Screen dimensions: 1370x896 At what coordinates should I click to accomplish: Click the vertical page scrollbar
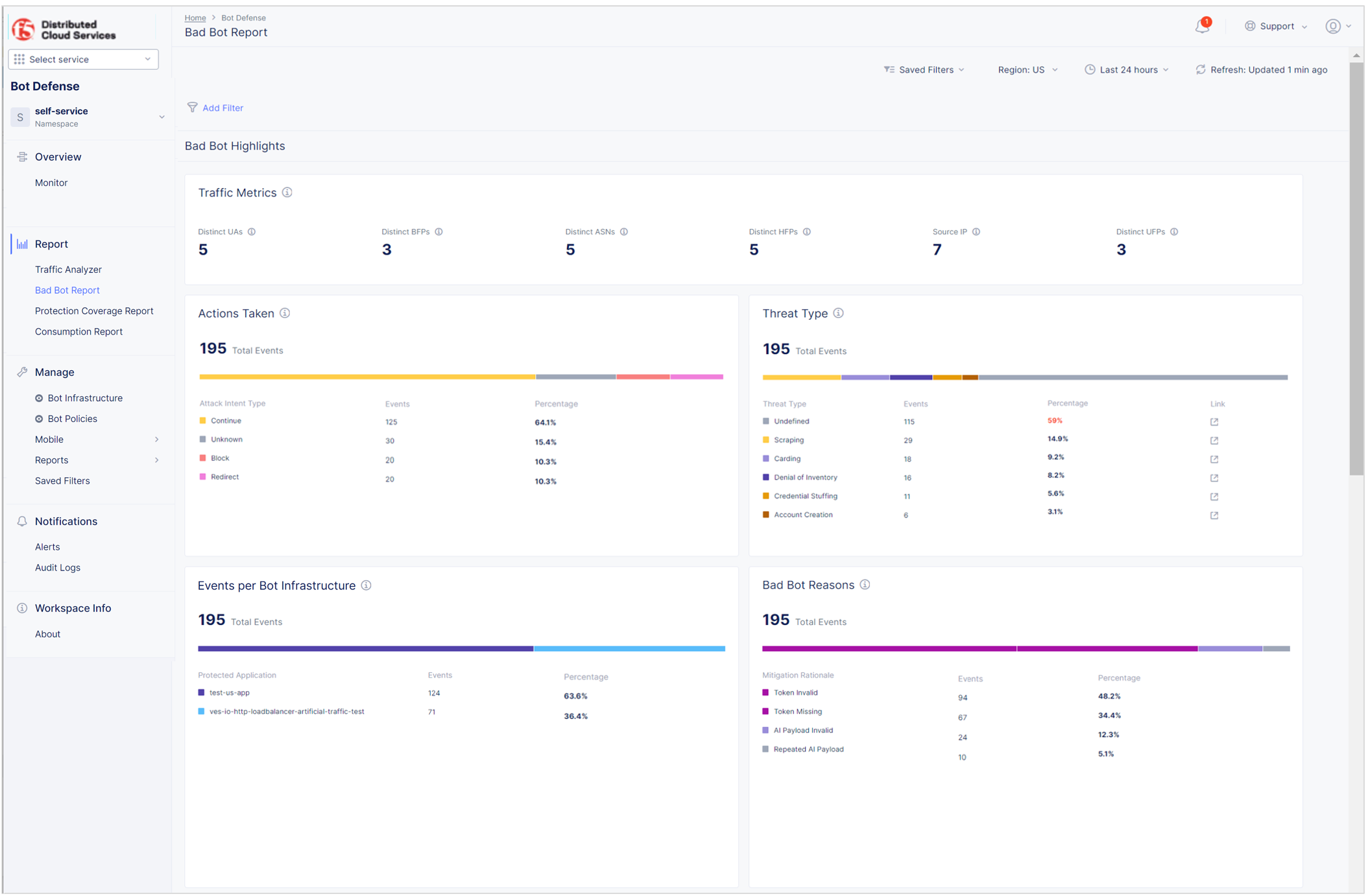click(1356, 266)
